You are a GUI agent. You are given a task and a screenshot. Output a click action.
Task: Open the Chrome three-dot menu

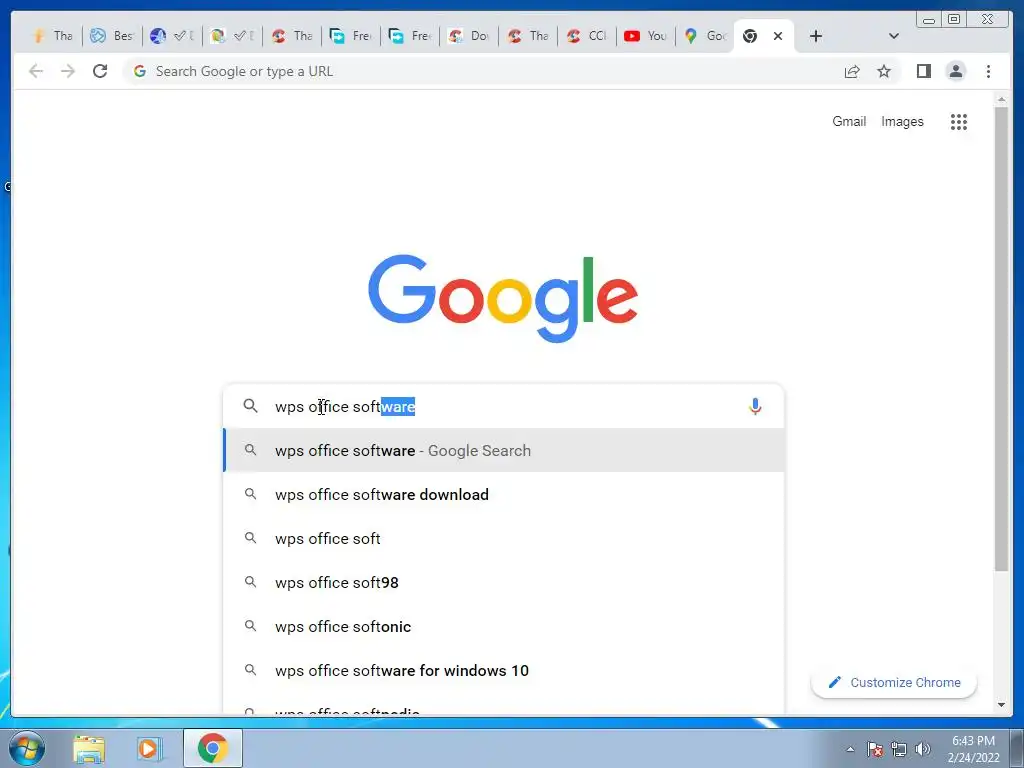coord(988,71)
